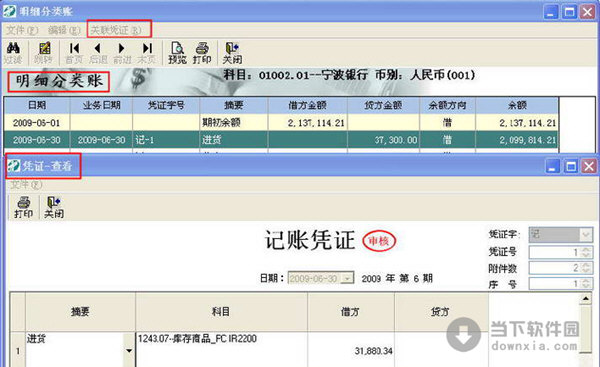Click the 借方 column header in voucher
Image resolution: width=600 pixels, height=367 pixels.
pyautogui.click(x=351, y=312)
